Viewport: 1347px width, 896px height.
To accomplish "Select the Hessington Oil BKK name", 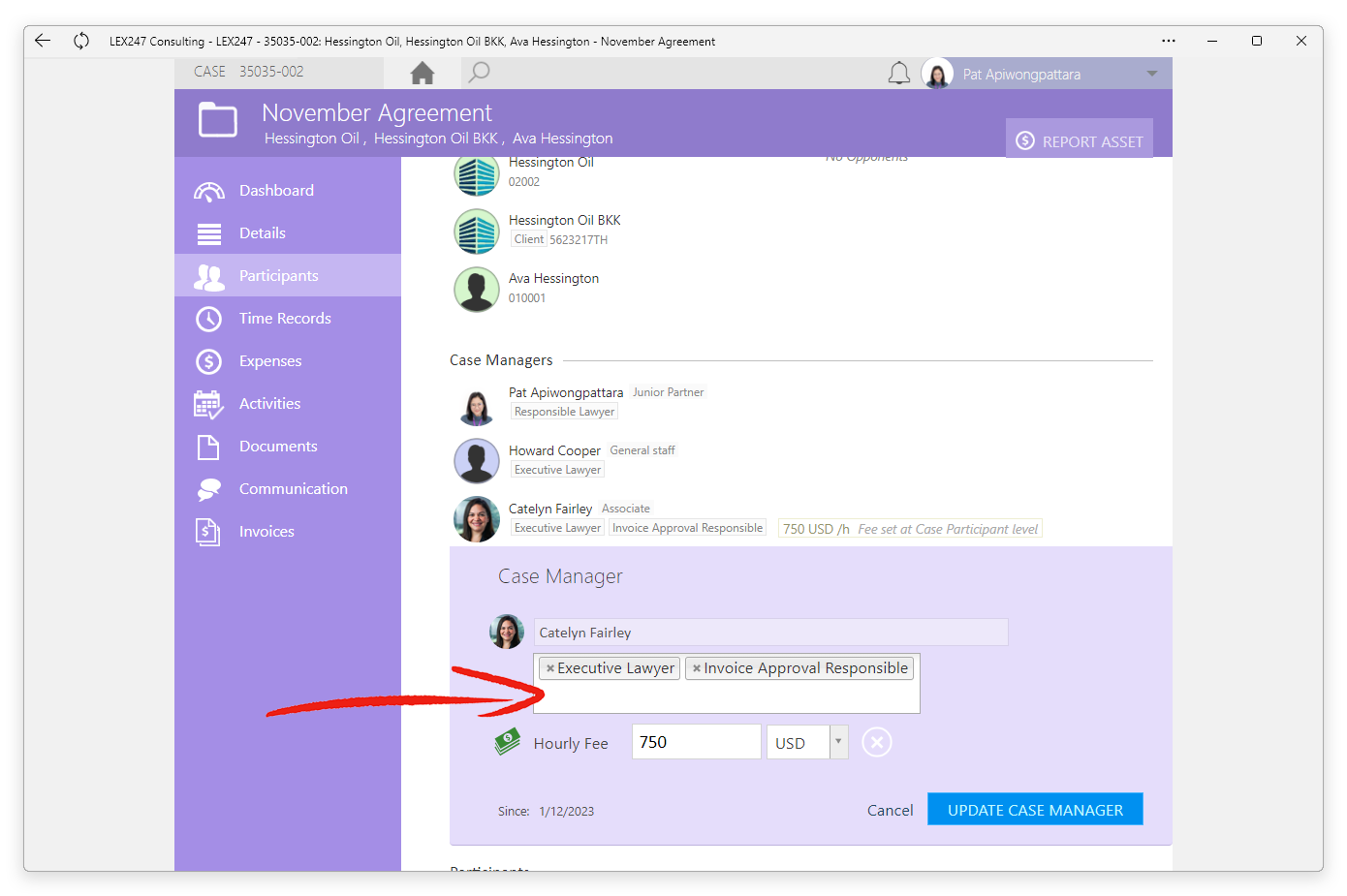I will [565, 220].
